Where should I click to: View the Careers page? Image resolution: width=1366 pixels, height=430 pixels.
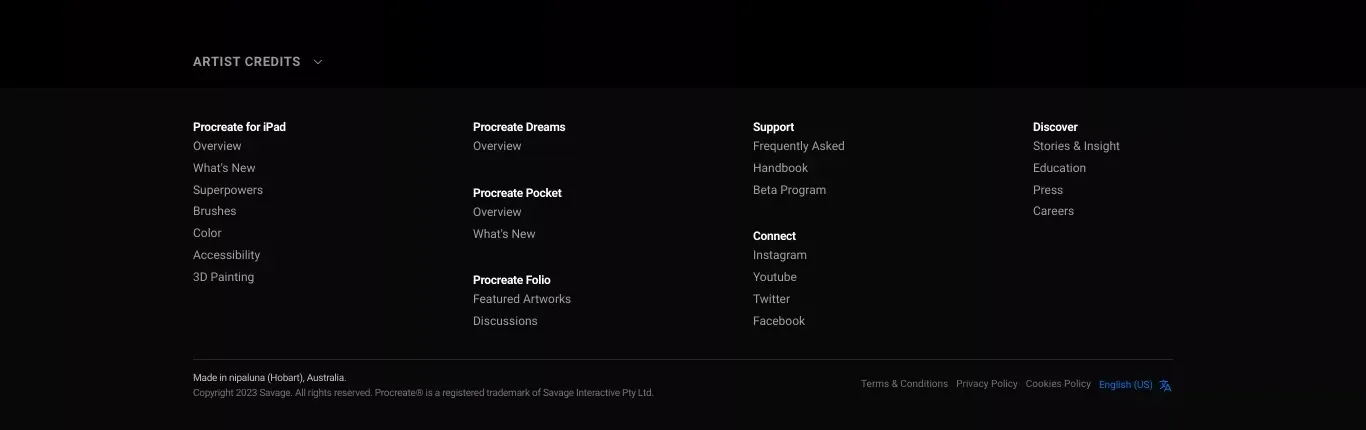1053,211
